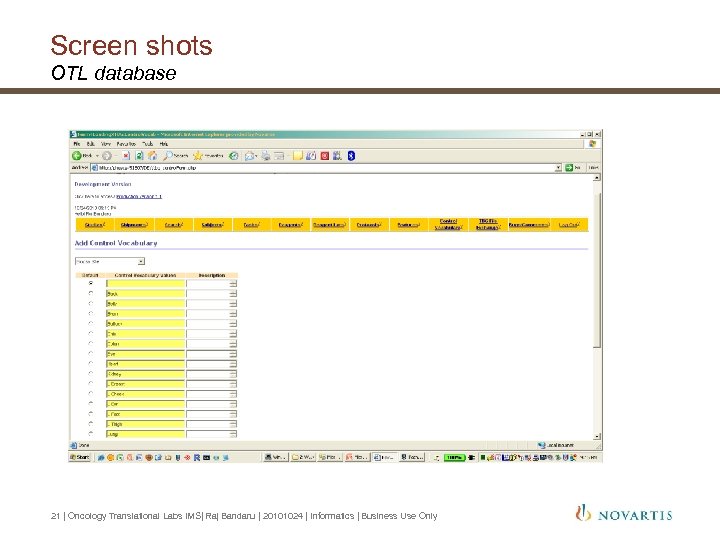
Task: Open the Edit menu
Action: point(91,144)
